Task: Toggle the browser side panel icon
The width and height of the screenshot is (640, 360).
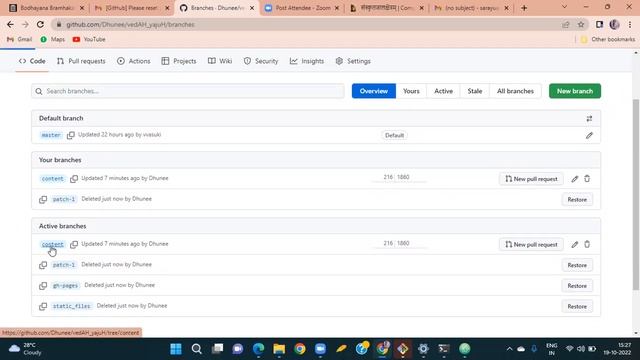Action: (x=599, y=25)
